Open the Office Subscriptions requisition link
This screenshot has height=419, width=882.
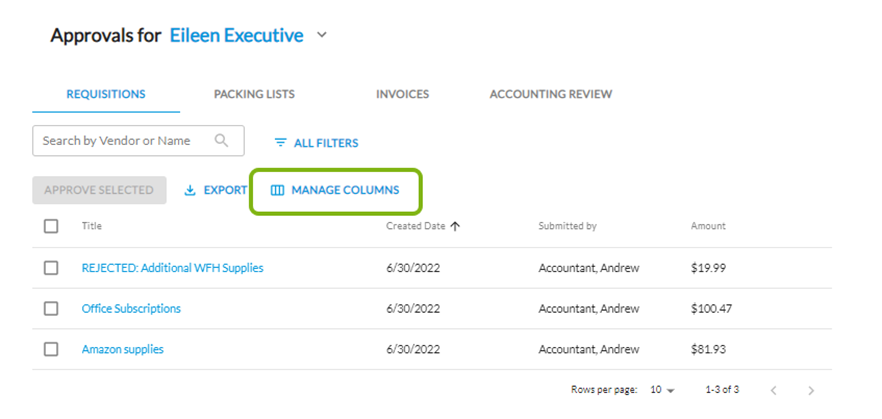tap(131, 309)
